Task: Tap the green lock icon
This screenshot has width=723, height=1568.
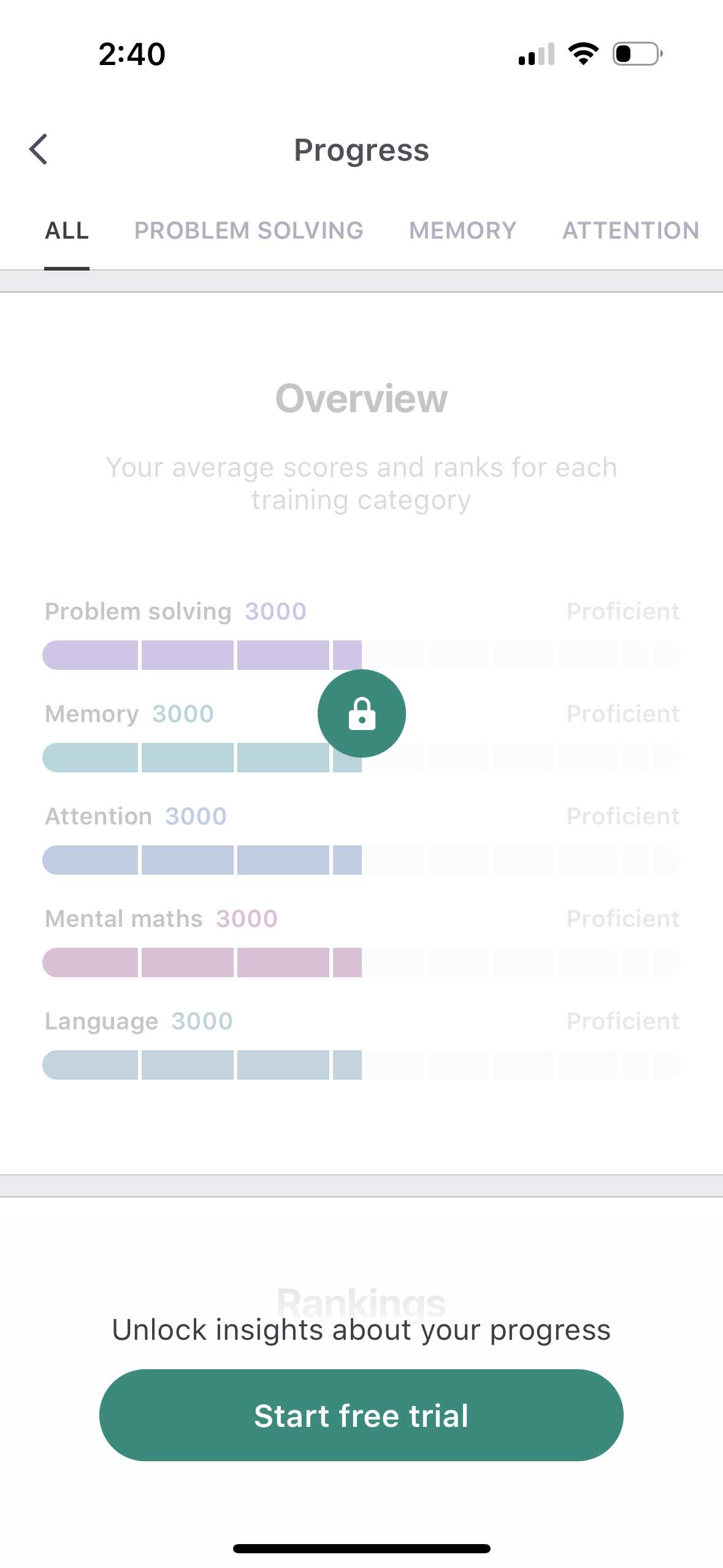Action: pos(361,713)
